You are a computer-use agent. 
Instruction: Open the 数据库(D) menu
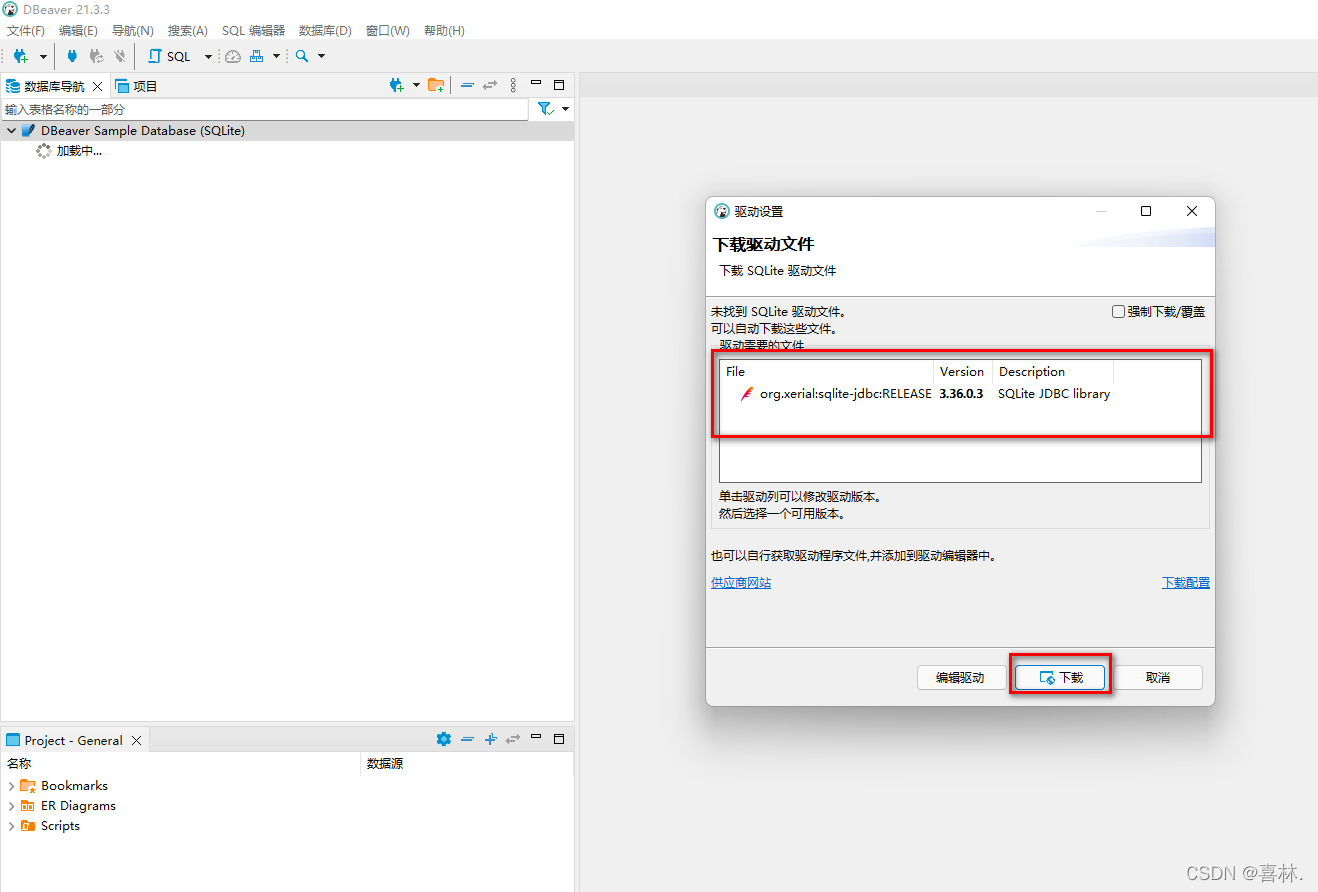325,31
